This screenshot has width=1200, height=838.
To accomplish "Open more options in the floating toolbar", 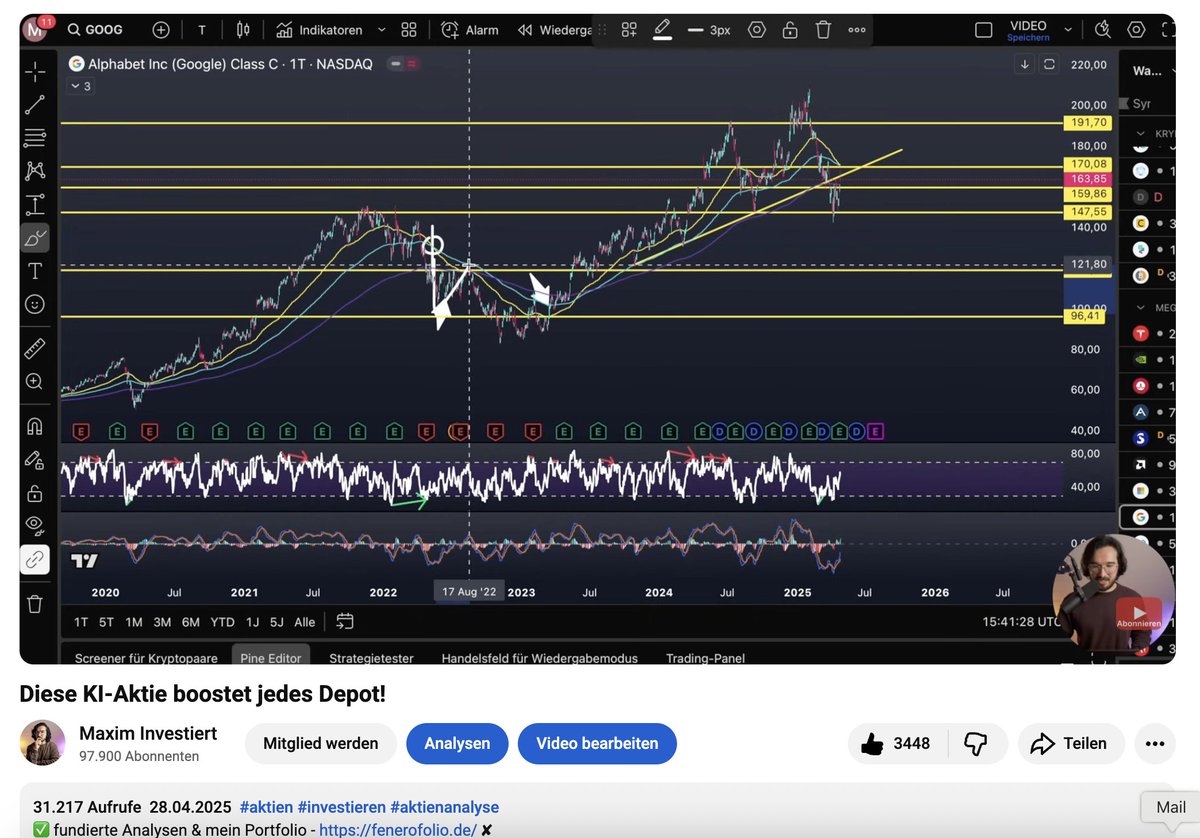I will tap(857, 30).
